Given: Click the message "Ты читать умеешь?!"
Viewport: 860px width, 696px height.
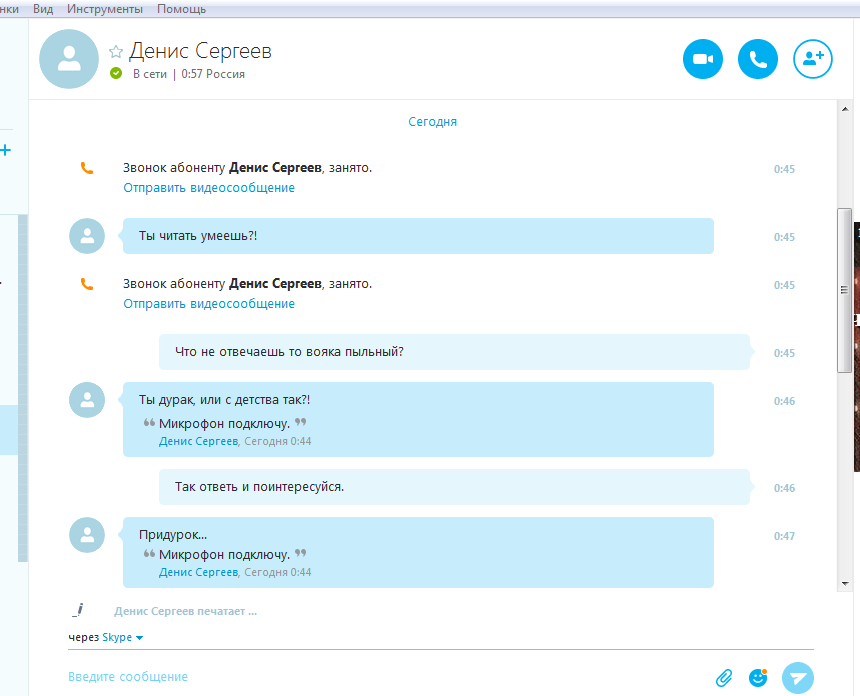Looking at the screenshot, I should click(418, 236).
